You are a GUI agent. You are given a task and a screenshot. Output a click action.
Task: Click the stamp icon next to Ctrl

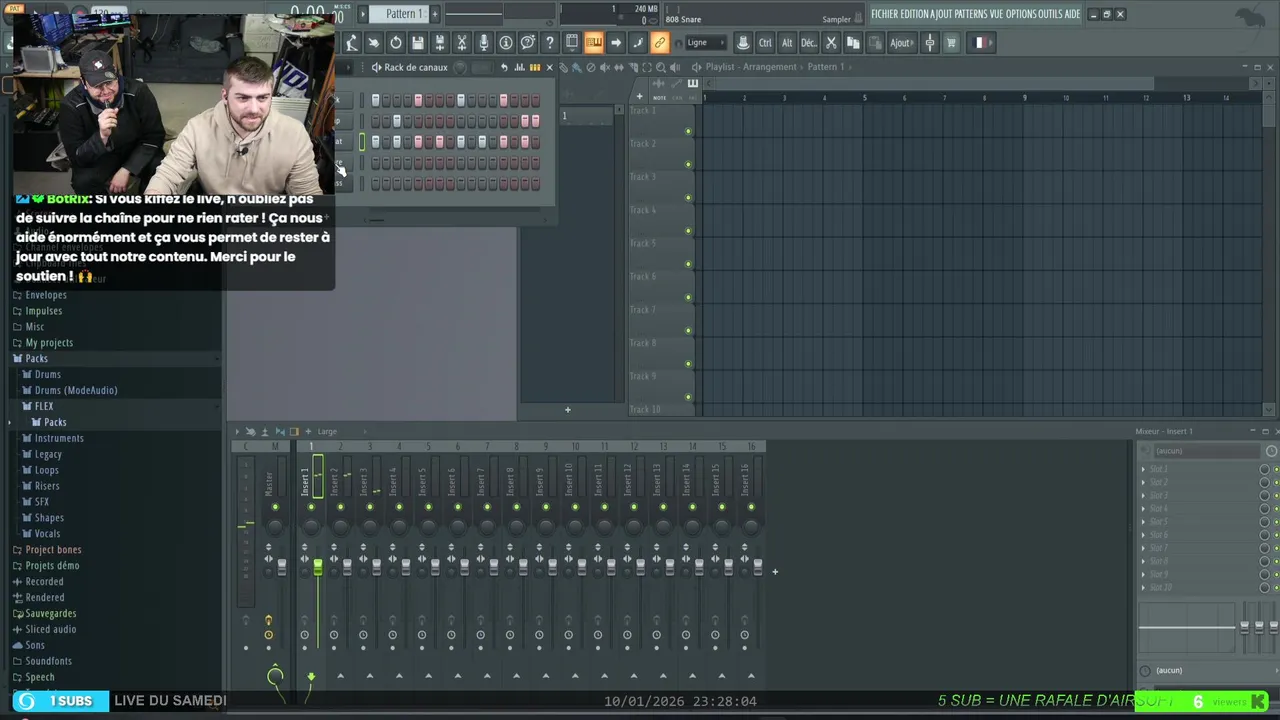pyautogui.click(x=743, y=42)
